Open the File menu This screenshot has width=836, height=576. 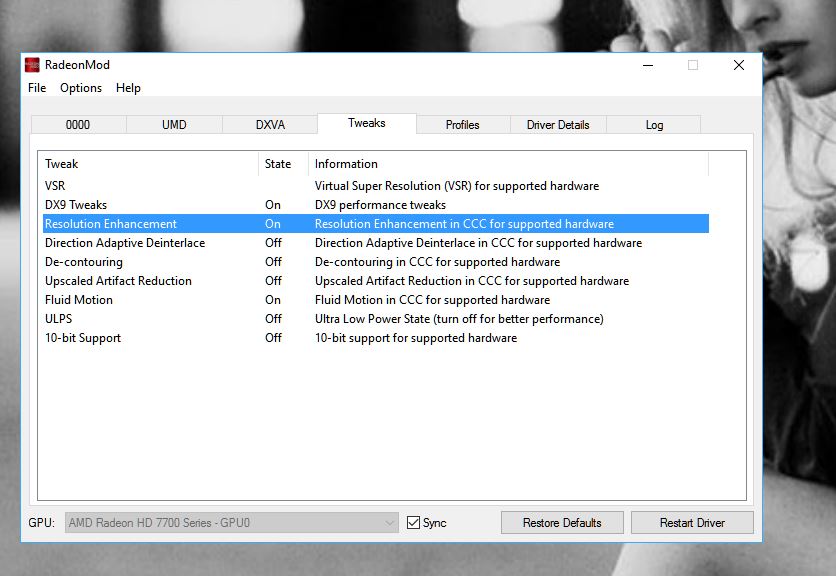tap(37, 88)
